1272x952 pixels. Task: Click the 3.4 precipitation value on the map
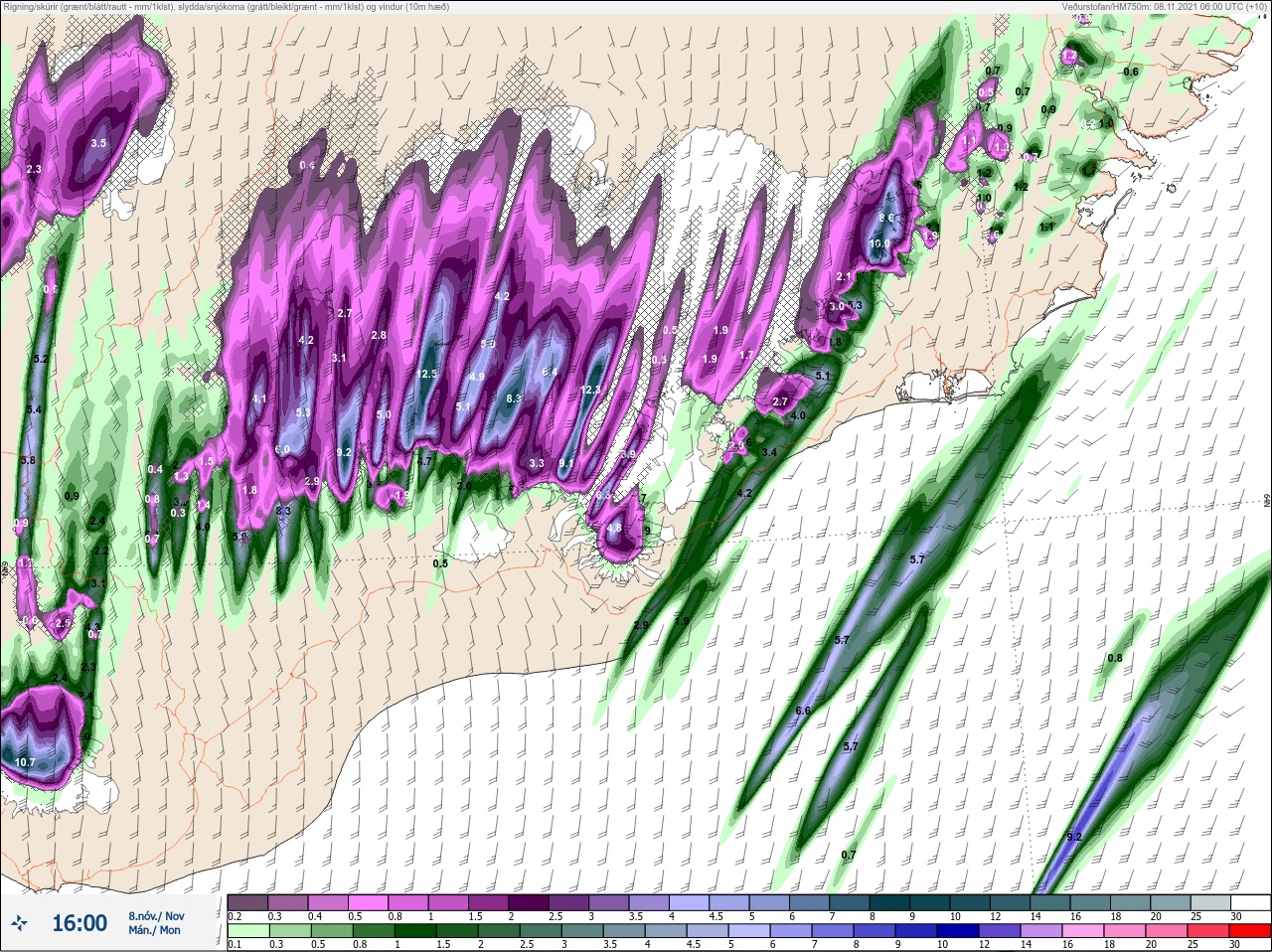[769, 452]
